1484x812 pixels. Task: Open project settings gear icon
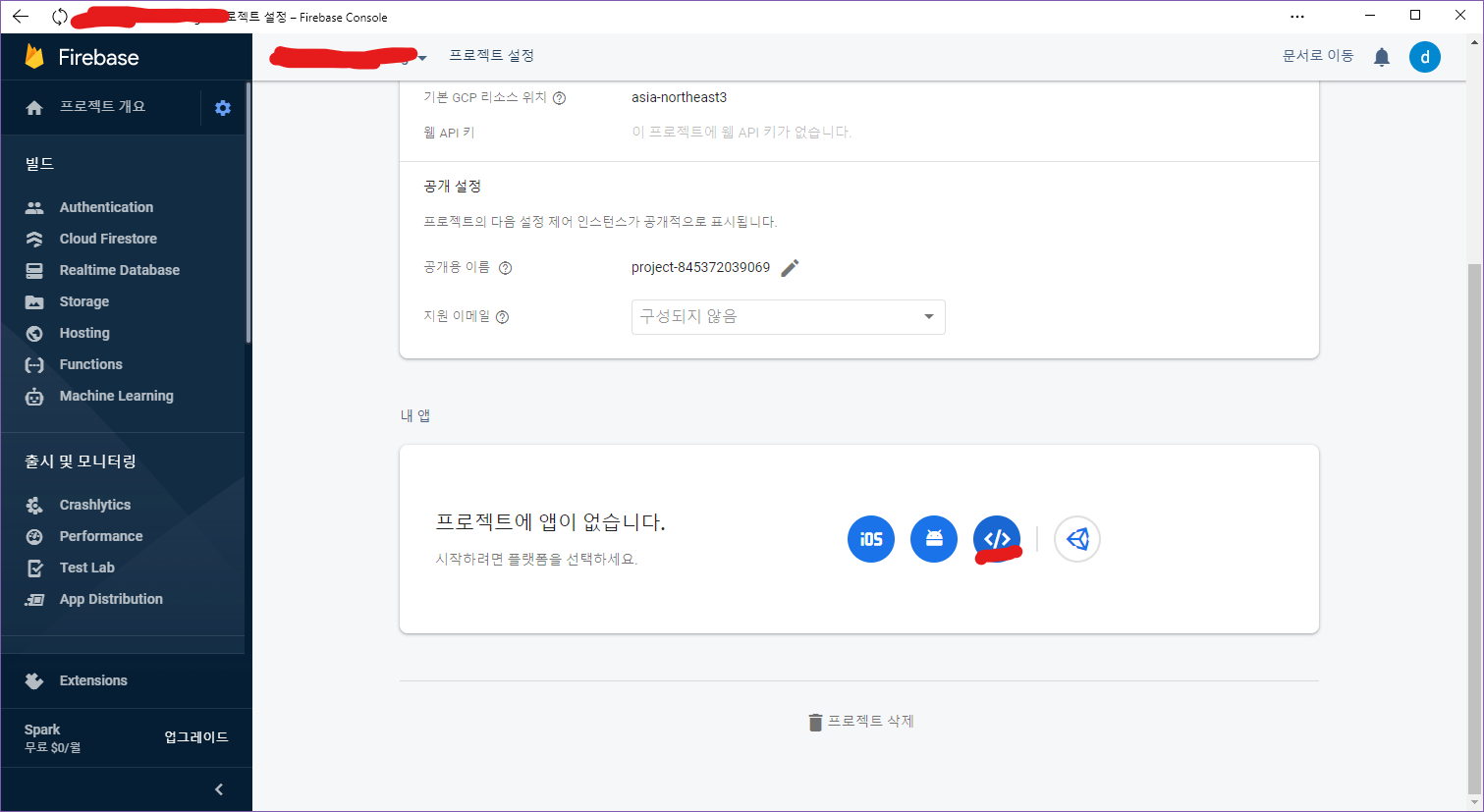pos(223,108)
